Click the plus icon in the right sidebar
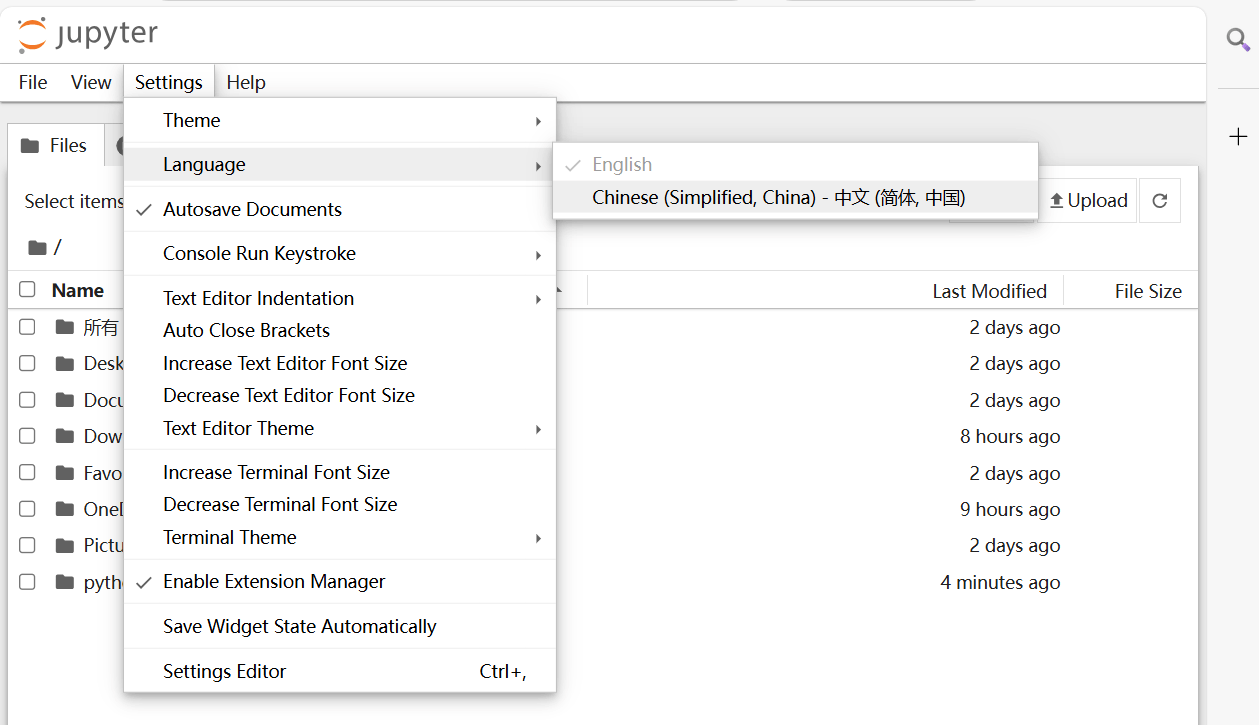Viewport: 1259px width, 725px height. click(1238, 137)
